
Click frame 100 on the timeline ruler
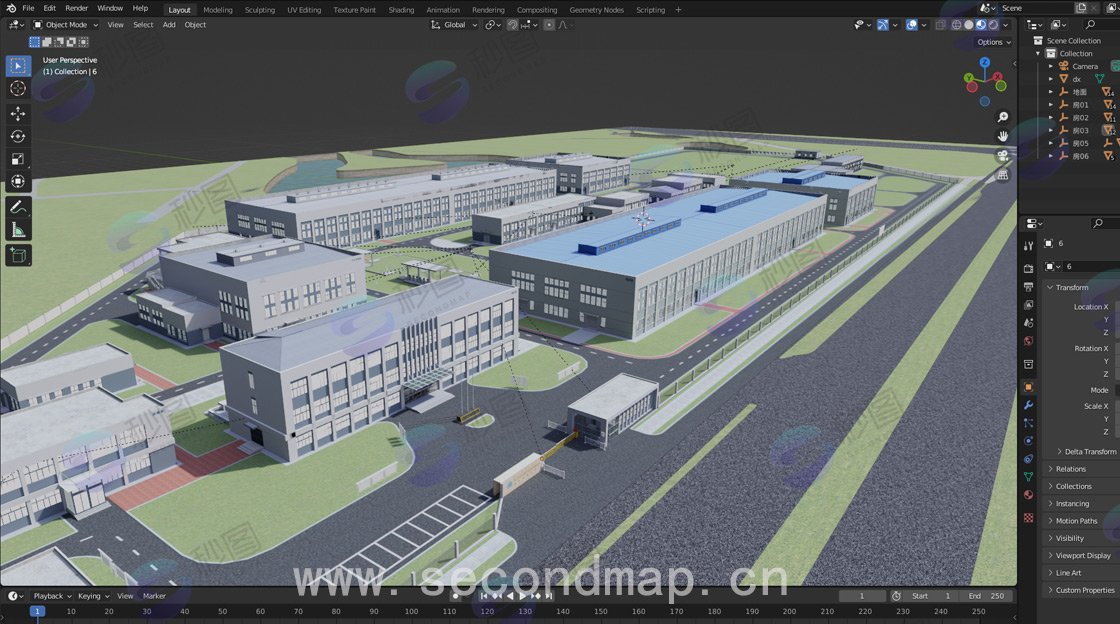point(411,611)
